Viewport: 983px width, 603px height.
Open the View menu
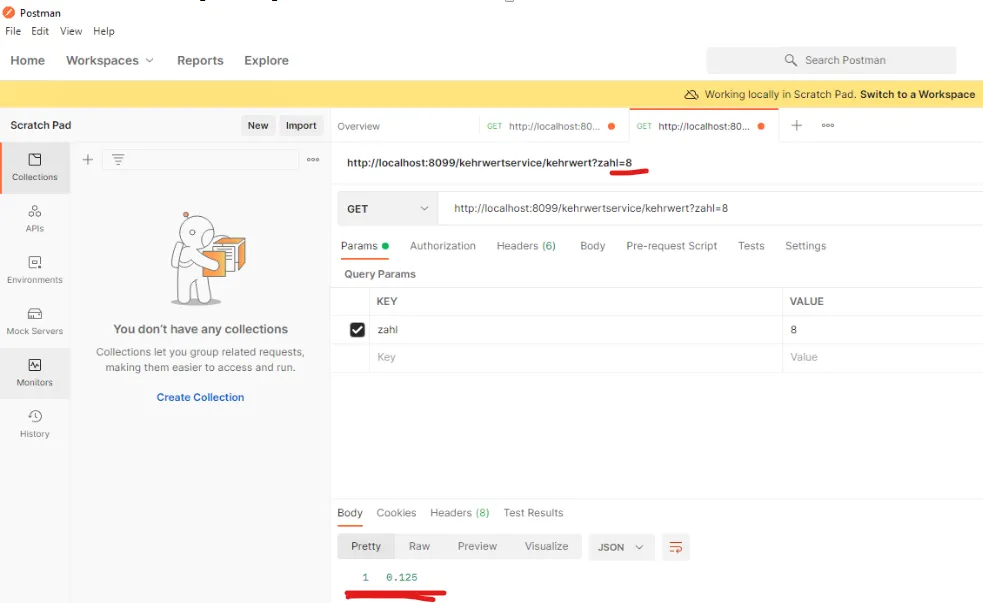[71, 31]
